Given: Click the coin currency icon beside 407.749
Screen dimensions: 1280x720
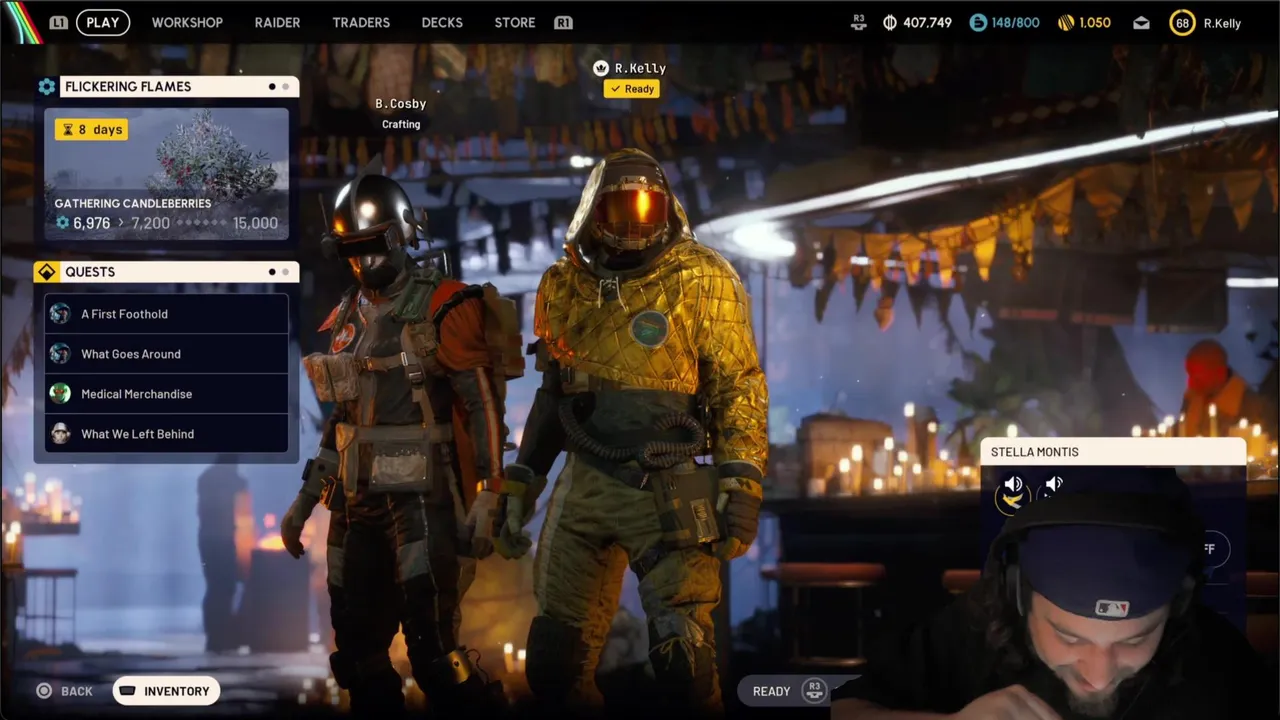Looking at the screenshot, I should (890, 22).
